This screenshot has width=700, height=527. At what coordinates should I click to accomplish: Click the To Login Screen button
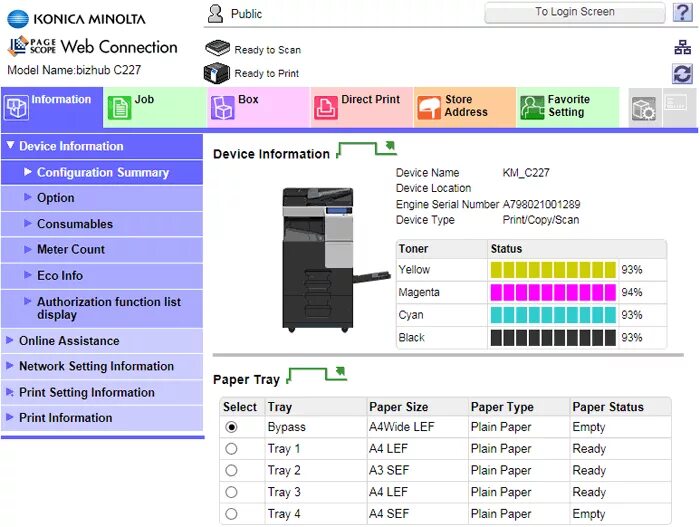point(575,13)
